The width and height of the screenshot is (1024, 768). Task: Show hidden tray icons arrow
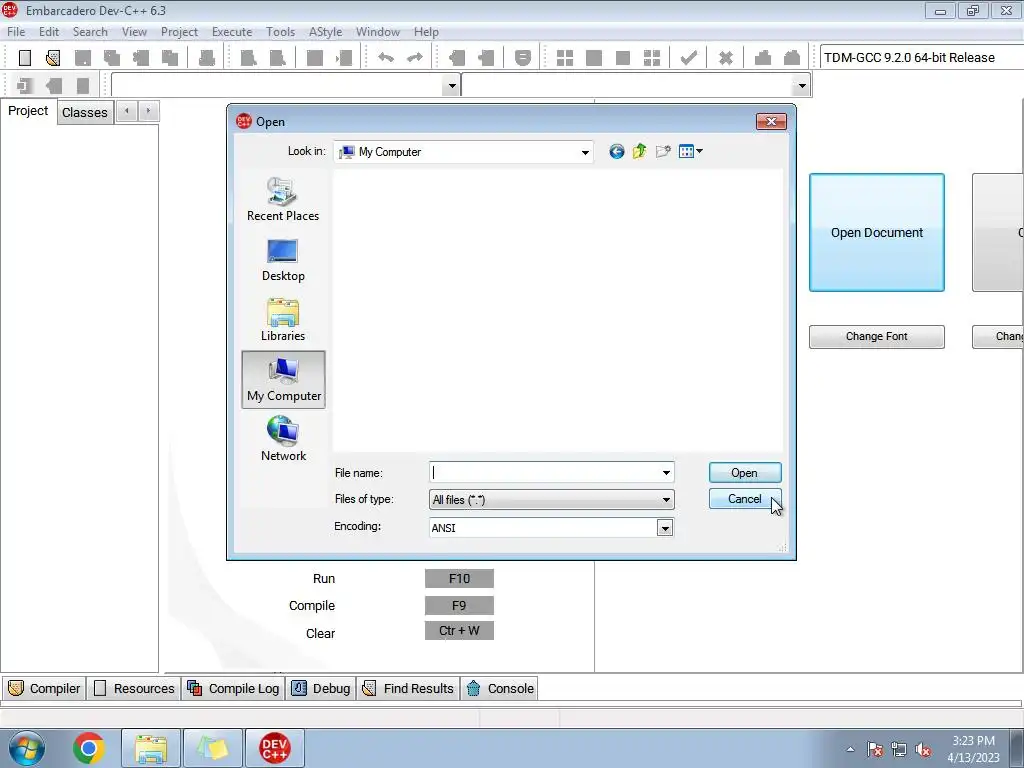pos(850,750)
